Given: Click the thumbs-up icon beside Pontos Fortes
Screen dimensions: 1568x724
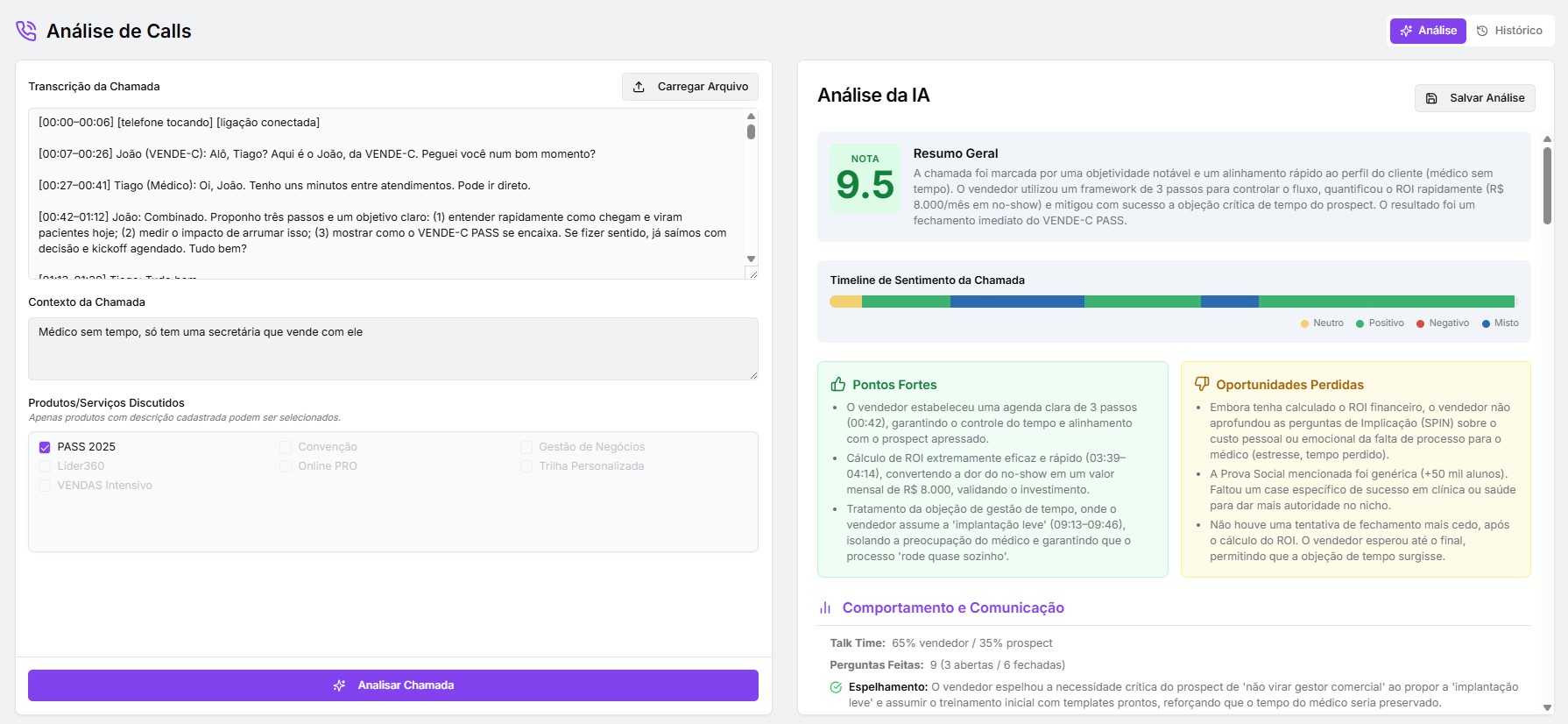Looking at the screenshot, I should click(838, 385).
